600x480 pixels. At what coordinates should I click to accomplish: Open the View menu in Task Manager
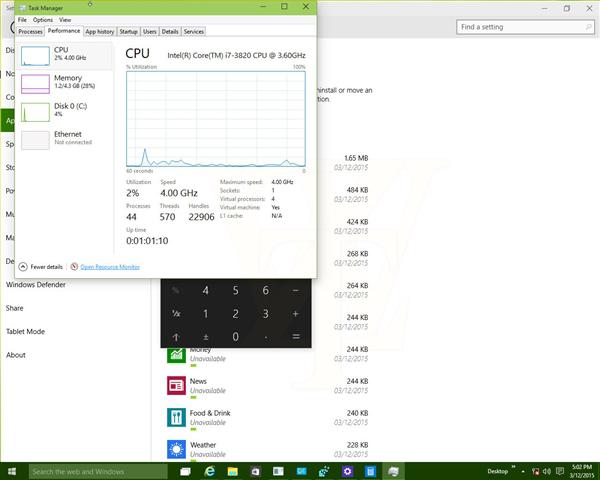[65, 20]
